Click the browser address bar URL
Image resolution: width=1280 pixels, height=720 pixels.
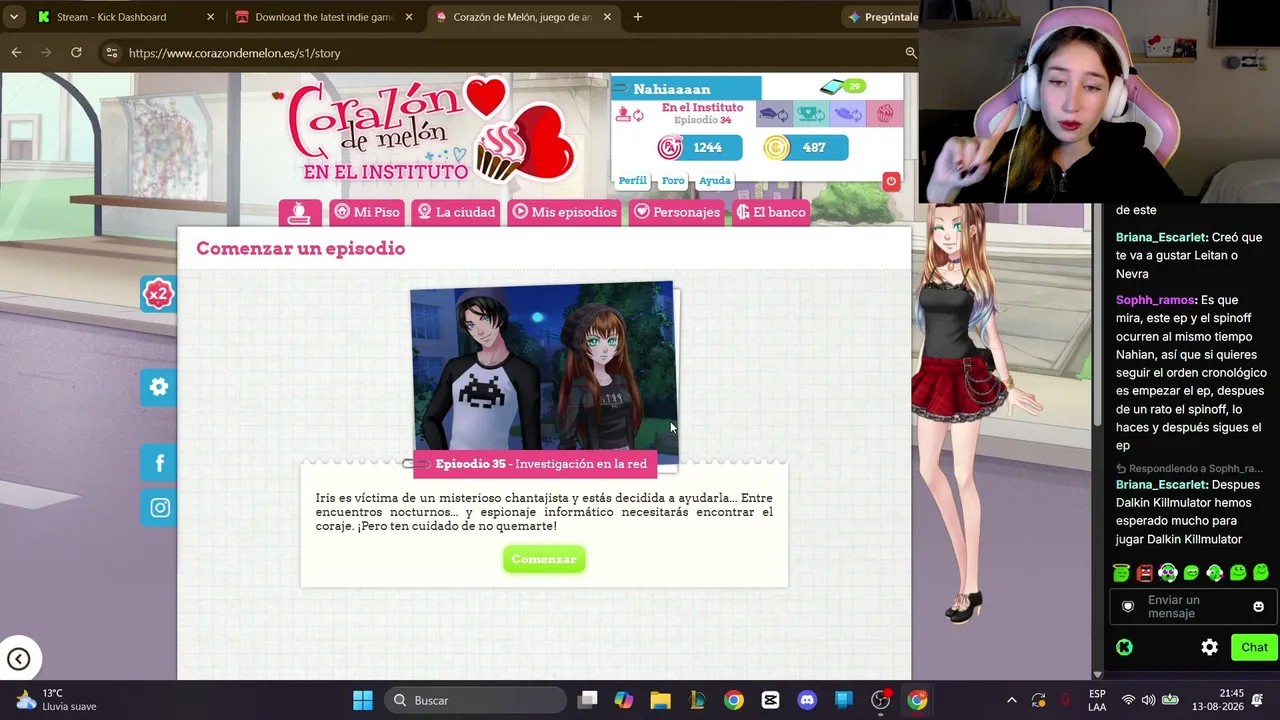234,53
